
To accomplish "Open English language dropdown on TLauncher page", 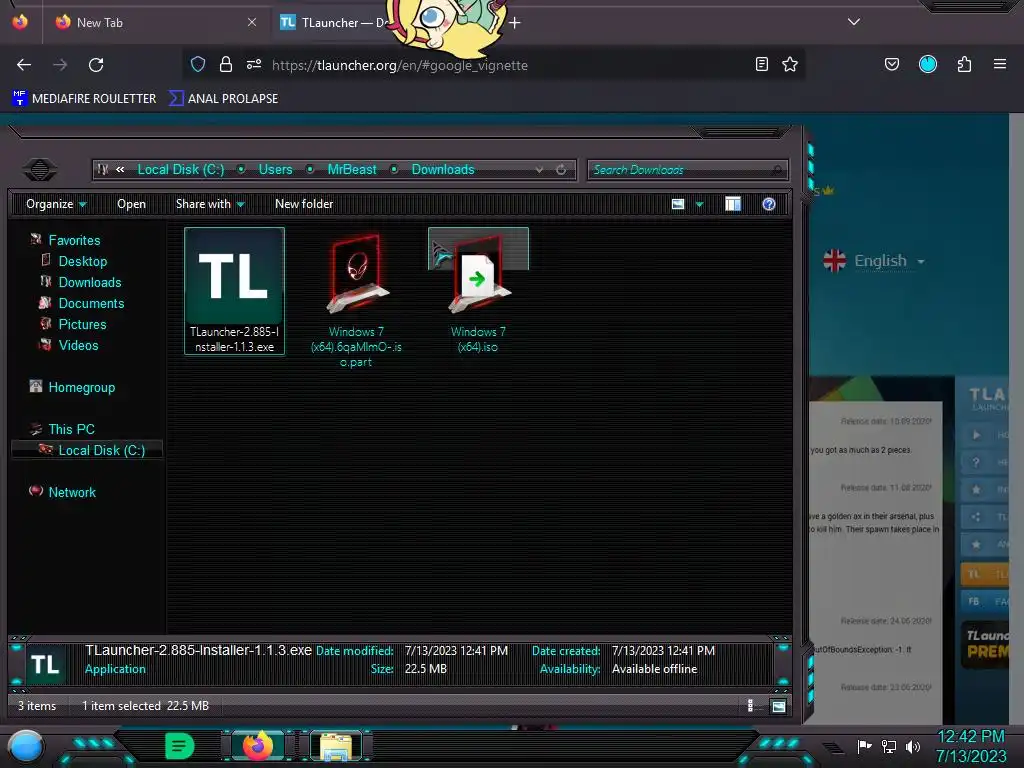I will (x=874, y=261).
